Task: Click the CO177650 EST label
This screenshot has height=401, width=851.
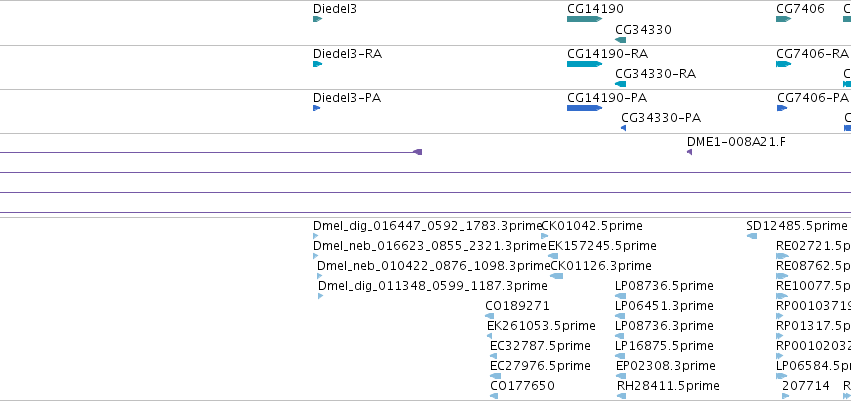Action: [522, 386]
